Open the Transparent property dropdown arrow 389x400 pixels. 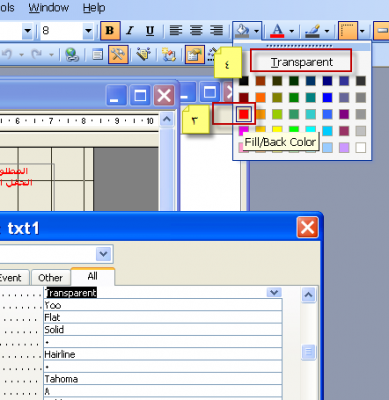click(x=274, y=293)
